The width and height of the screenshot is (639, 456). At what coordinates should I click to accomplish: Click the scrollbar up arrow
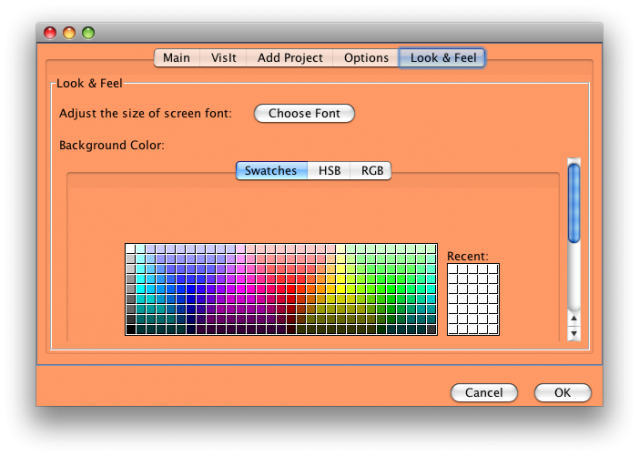pyautogui.click(x=574, y=319)
